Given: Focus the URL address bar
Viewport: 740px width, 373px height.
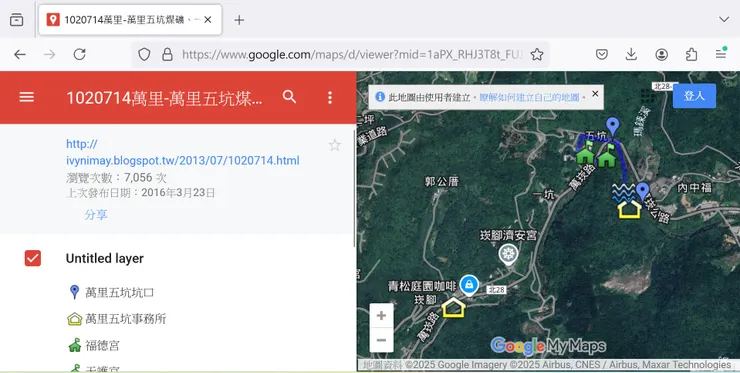Looking at the screenshot, I should pos(352,55).
